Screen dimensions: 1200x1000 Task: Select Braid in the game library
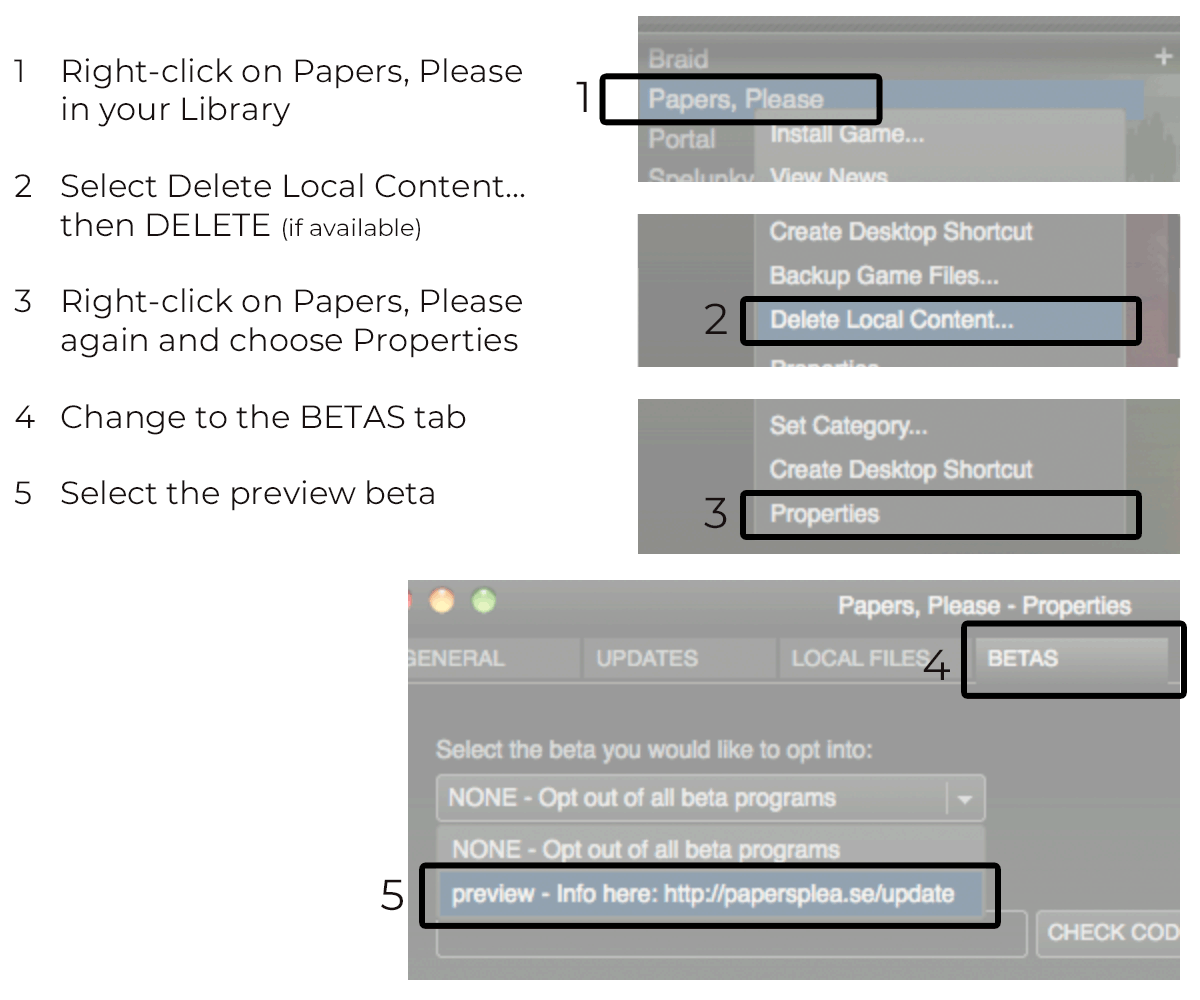(x=678, y=59)
